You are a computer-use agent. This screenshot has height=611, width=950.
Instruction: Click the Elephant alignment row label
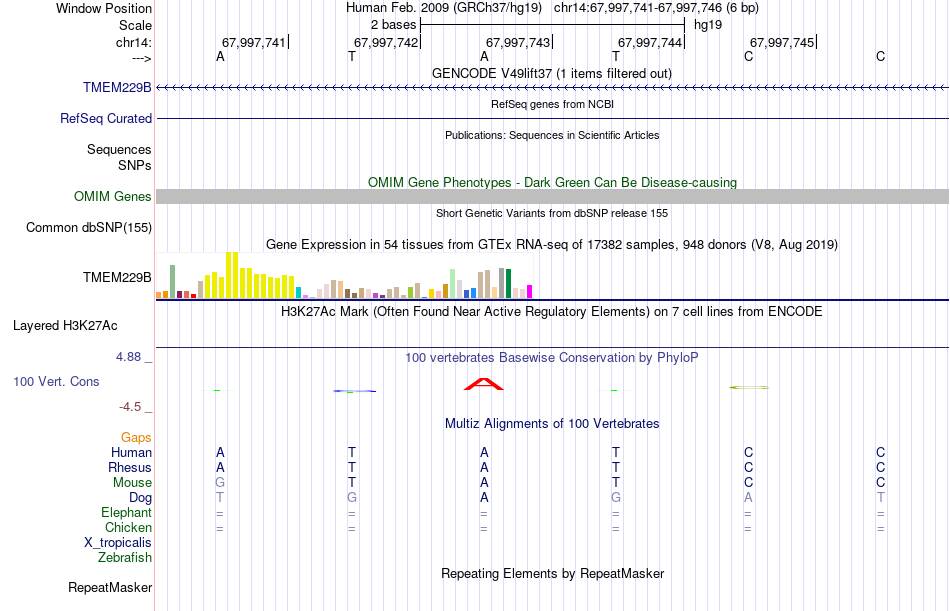pos(126,512)
